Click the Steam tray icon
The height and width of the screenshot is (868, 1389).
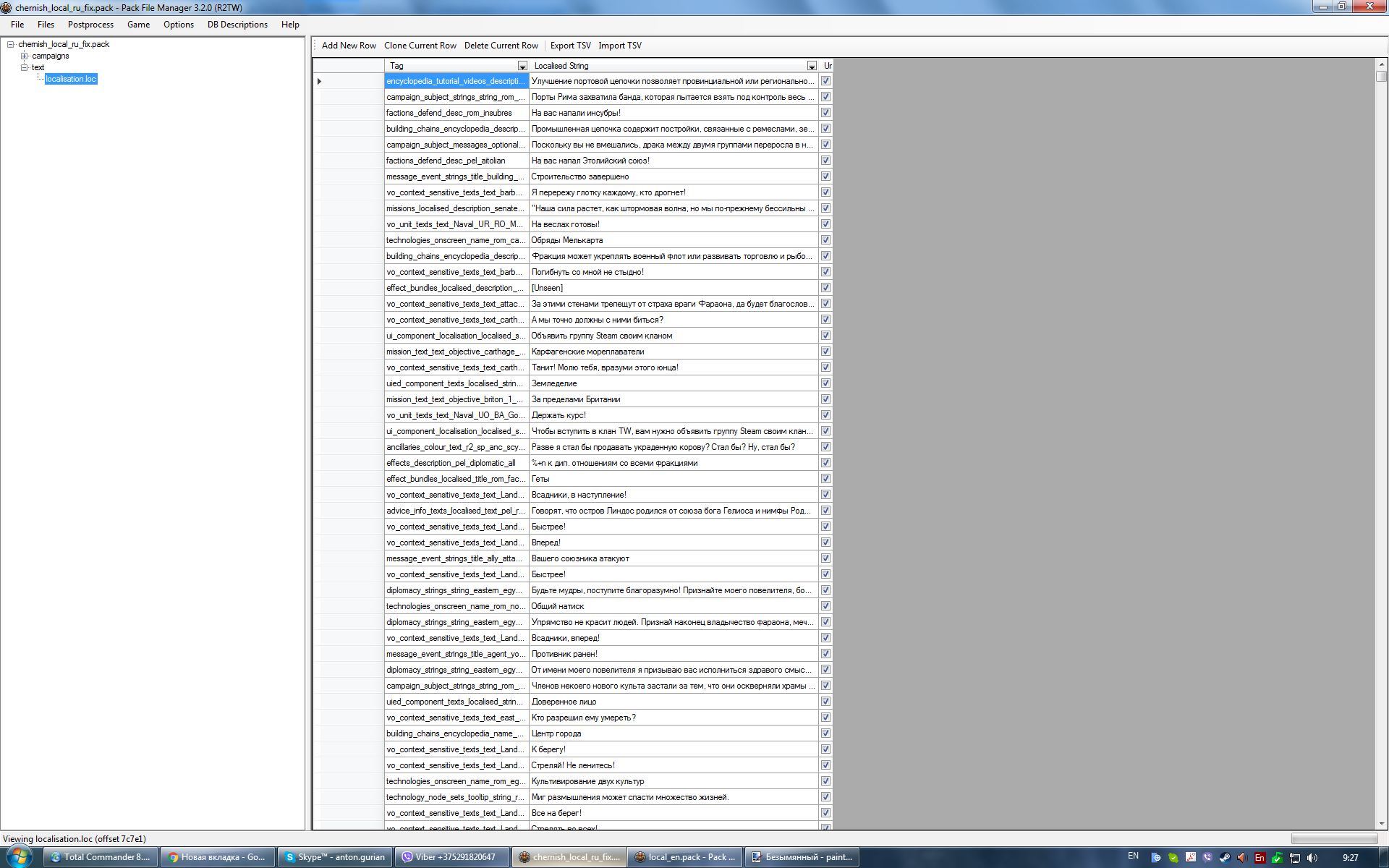pyautogui.click(x=1225, y=858)
